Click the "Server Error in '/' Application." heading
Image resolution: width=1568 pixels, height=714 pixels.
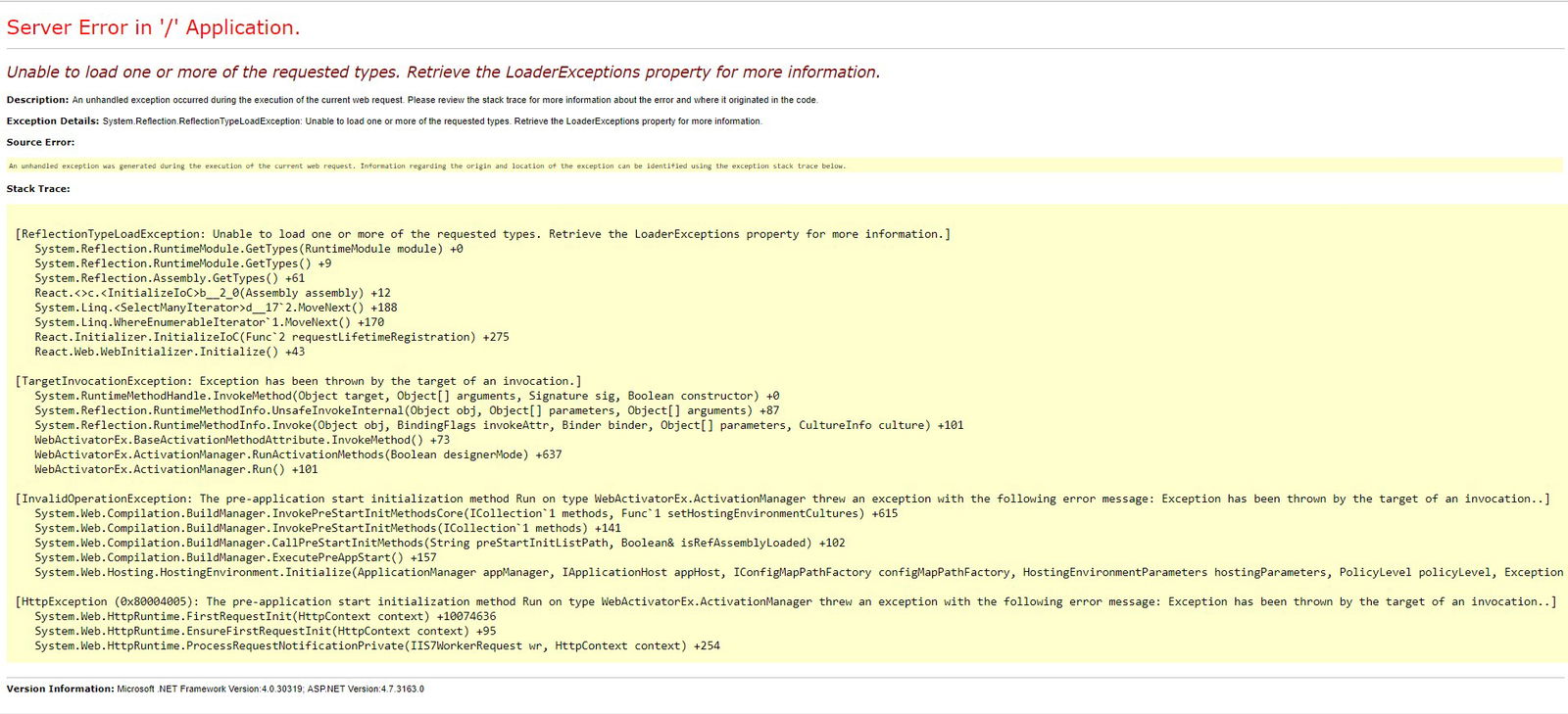tap(153, 28)
